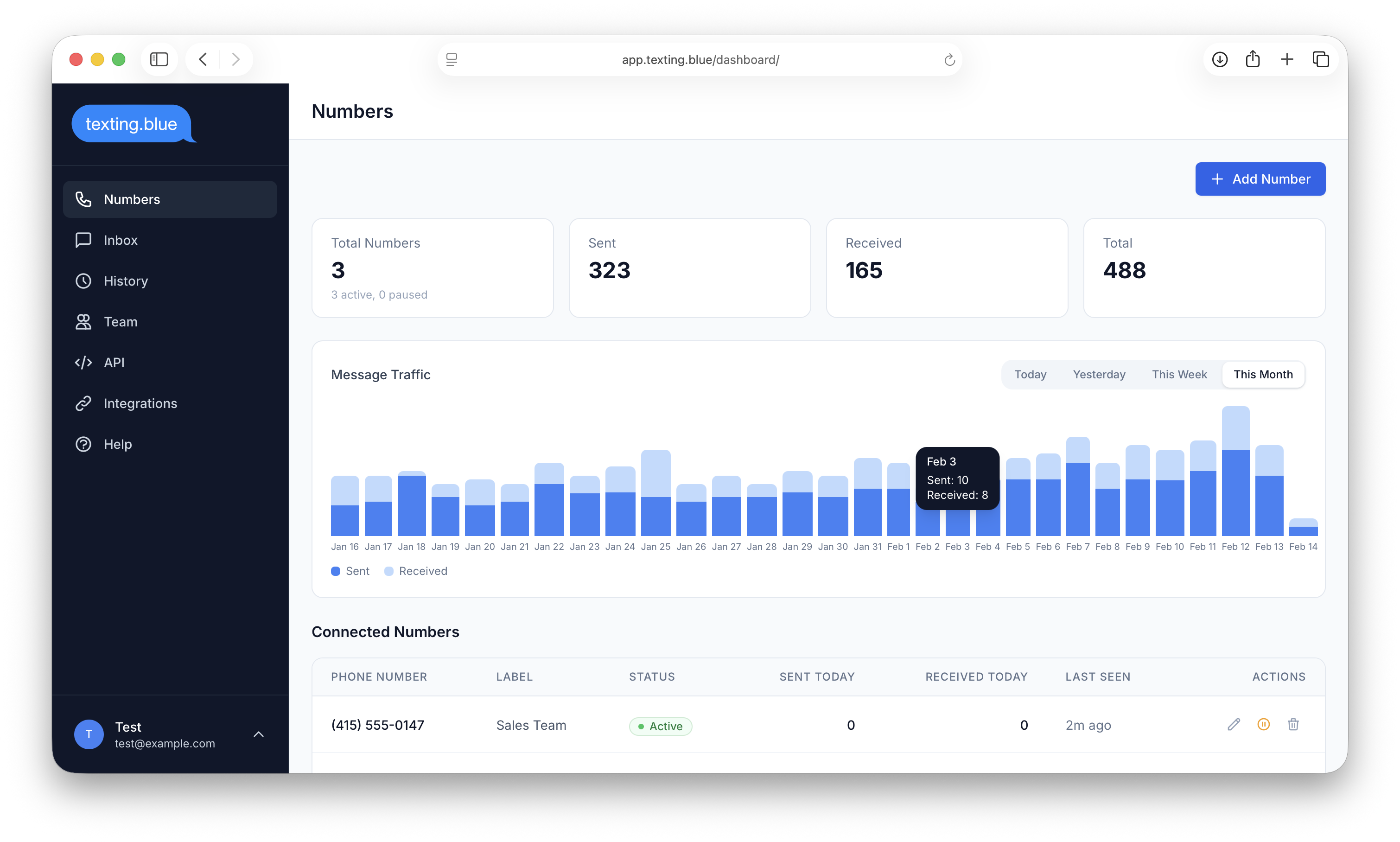This screenshot has width=1400, height=842.
Task: Collapse the Test account panel chevron
Action: (x=259, y=734)
